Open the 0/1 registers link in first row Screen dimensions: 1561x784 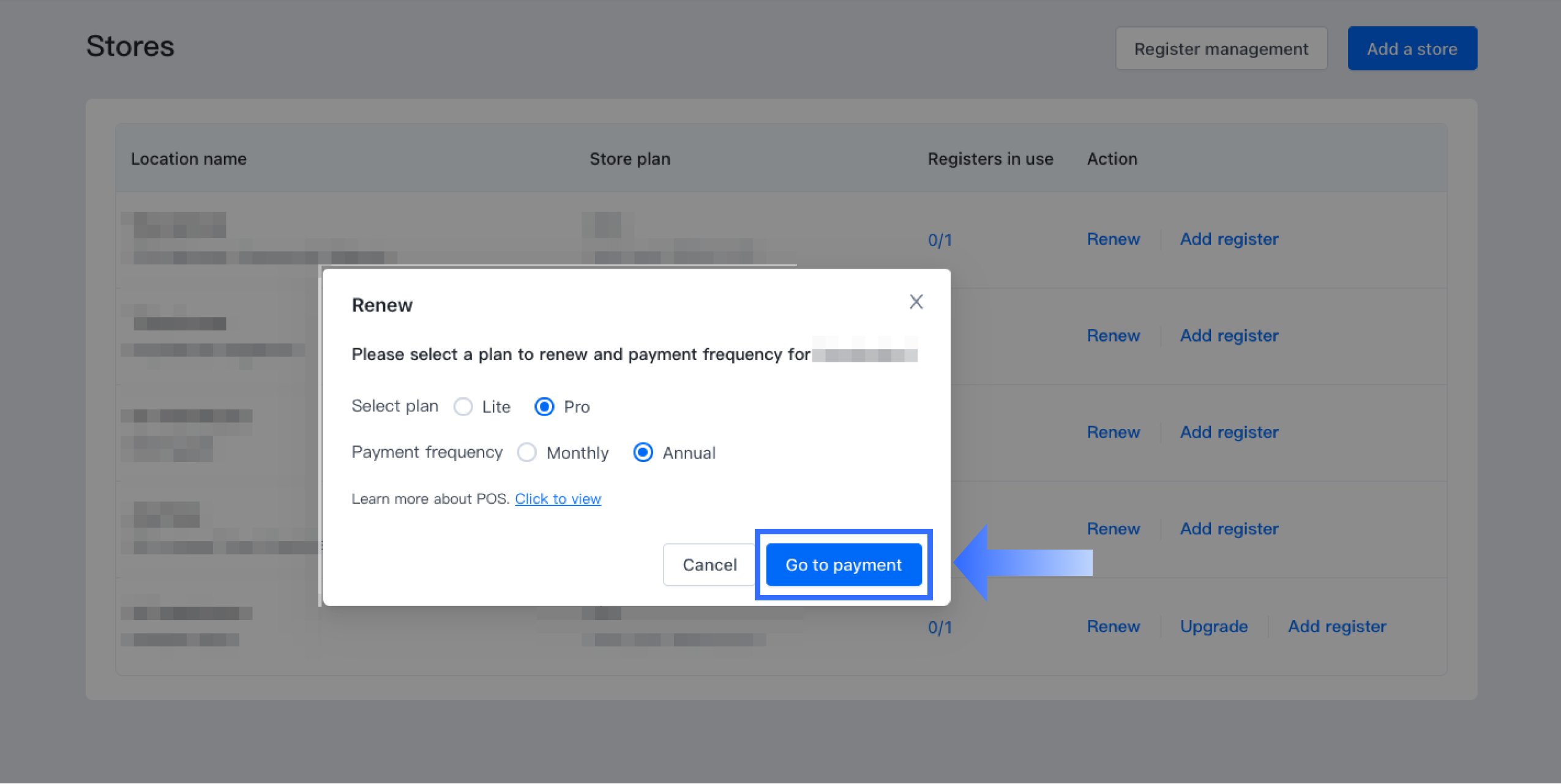point(939,240)
